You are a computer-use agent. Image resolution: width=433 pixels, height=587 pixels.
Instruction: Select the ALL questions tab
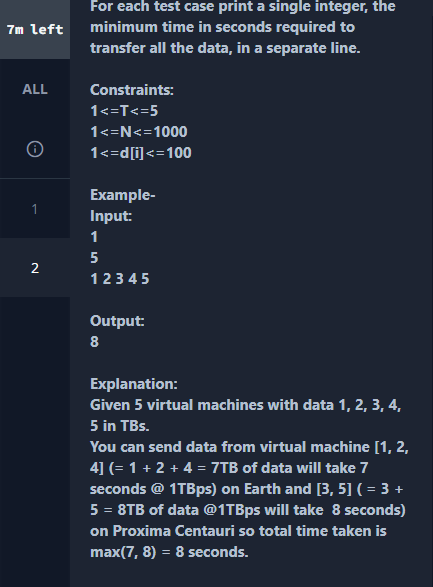35,89
